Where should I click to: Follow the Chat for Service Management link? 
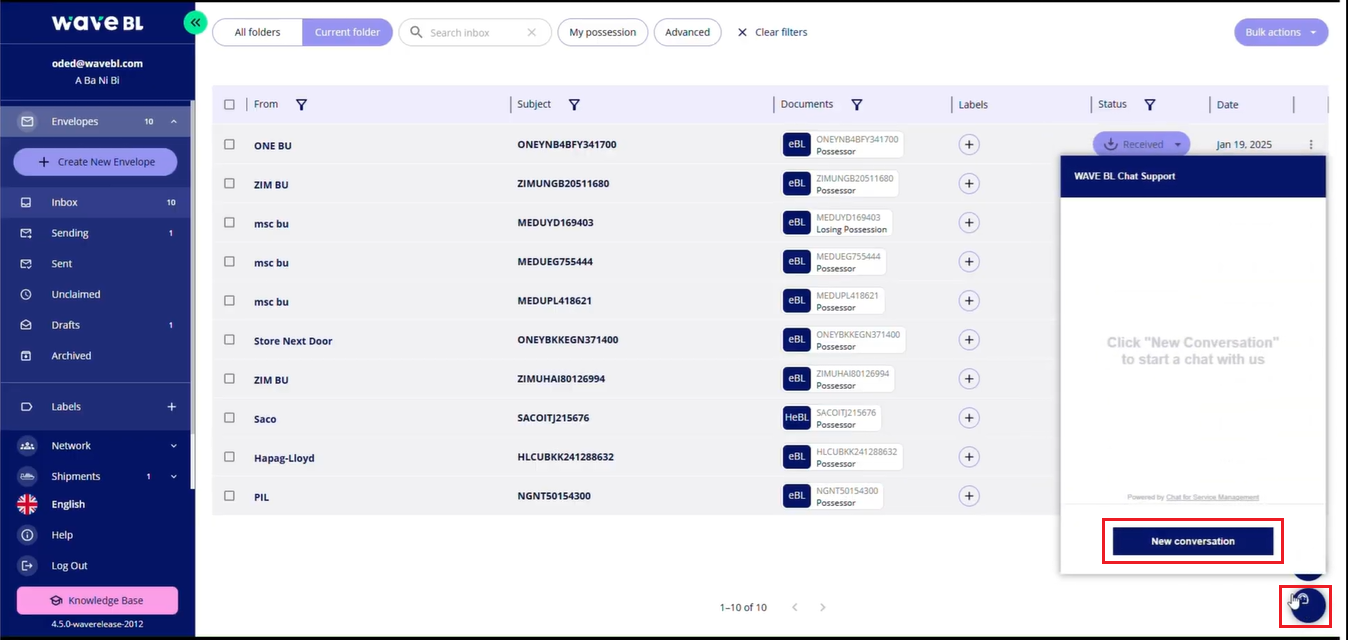(1212, 497)
